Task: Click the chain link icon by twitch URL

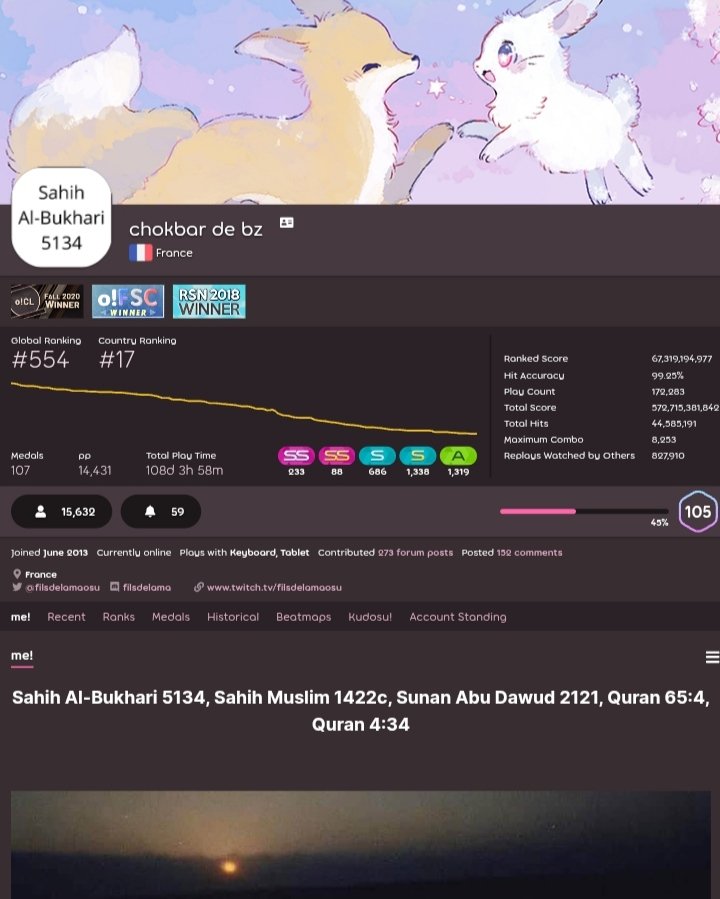Action: click(199, 587)
